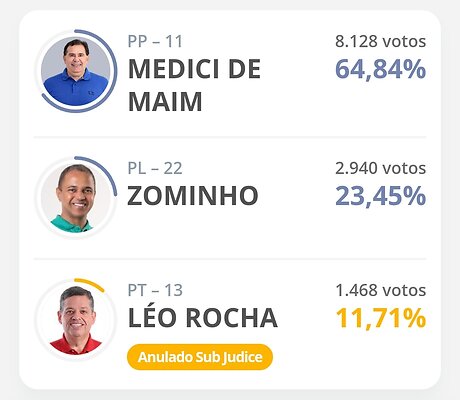Click the yellow progress arc on Léo Rocha photo
460x400 pixels.
pyautogui.click(x=91, y=283)
